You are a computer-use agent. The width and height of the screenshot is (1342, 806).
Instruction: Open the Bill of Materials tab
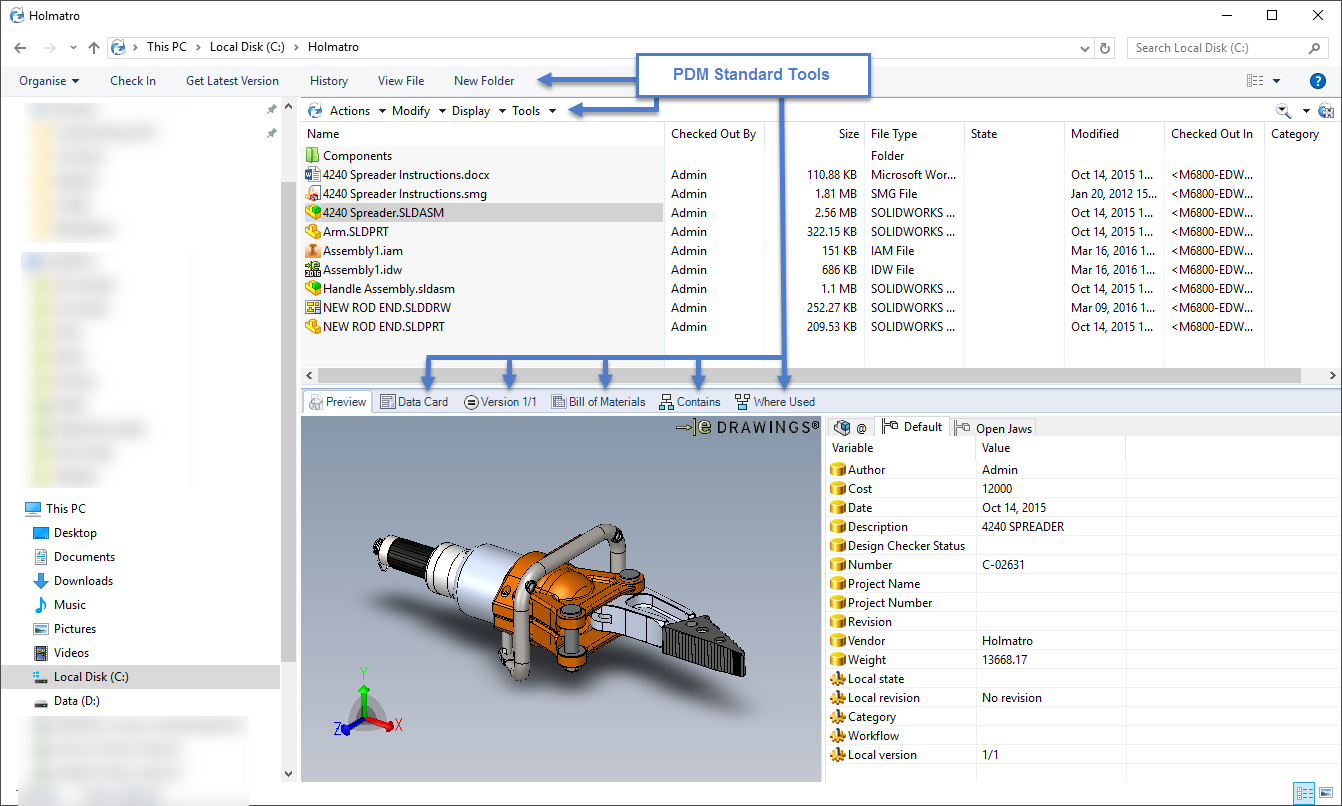598,402
